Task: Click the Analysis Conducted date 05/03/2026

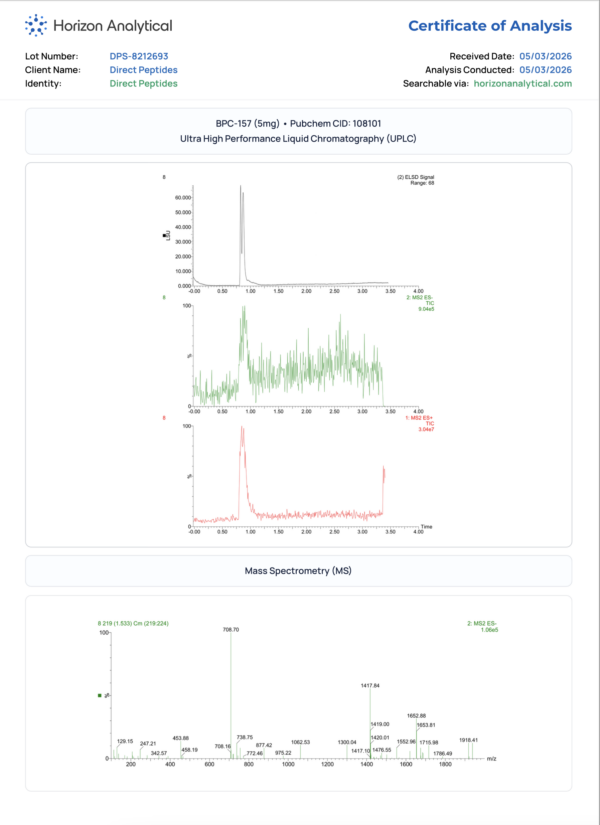Action: tap(545, 70)
